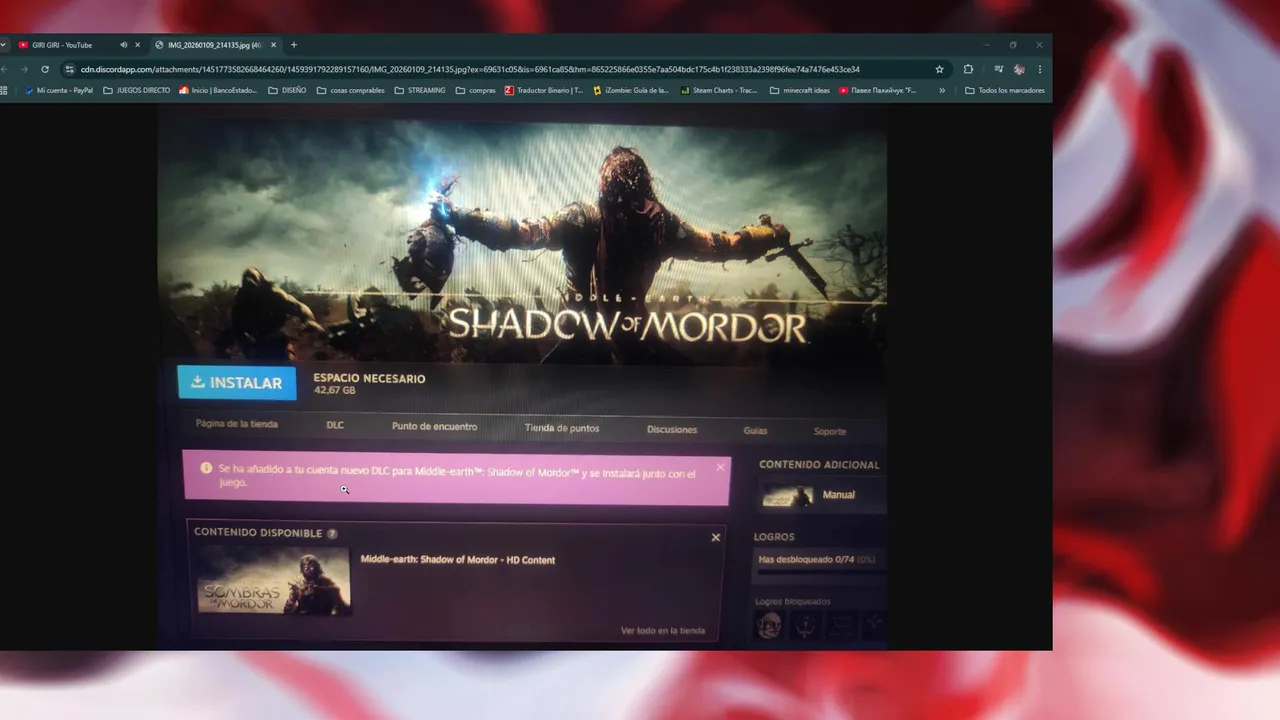The height and width of the screenshot is (720, 1280).
Task: Open the Punto de encuentro tab
Action: [434, 426]
